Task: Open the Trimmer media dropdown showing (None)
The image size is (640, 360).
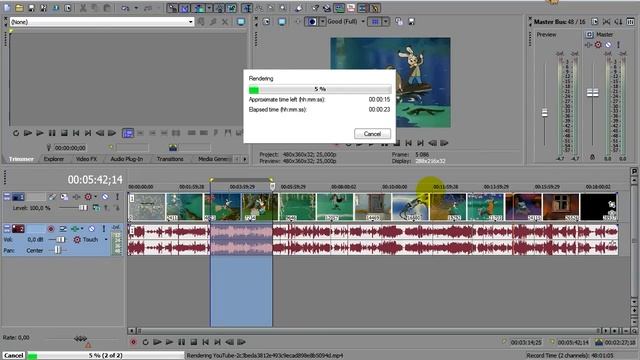Action: point(102,22)
